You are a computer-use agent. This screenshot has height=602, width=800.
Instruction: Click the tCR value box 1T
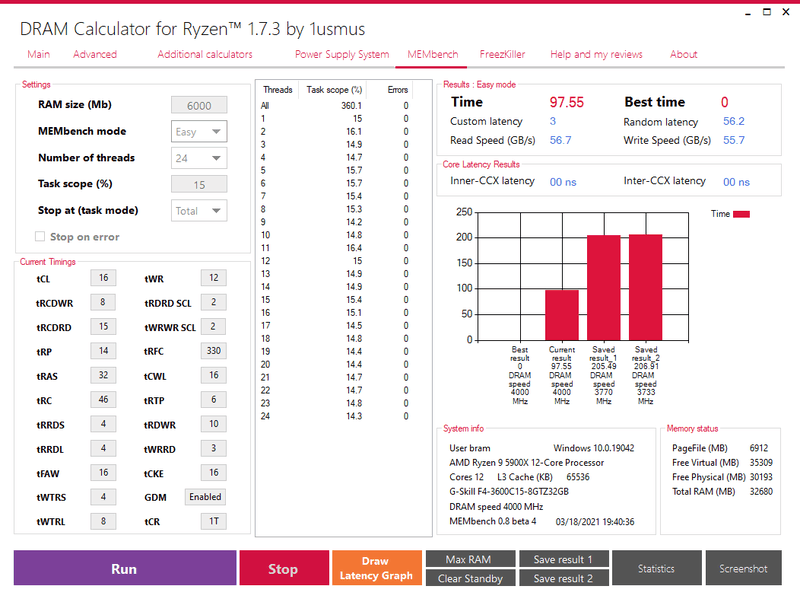213,521
